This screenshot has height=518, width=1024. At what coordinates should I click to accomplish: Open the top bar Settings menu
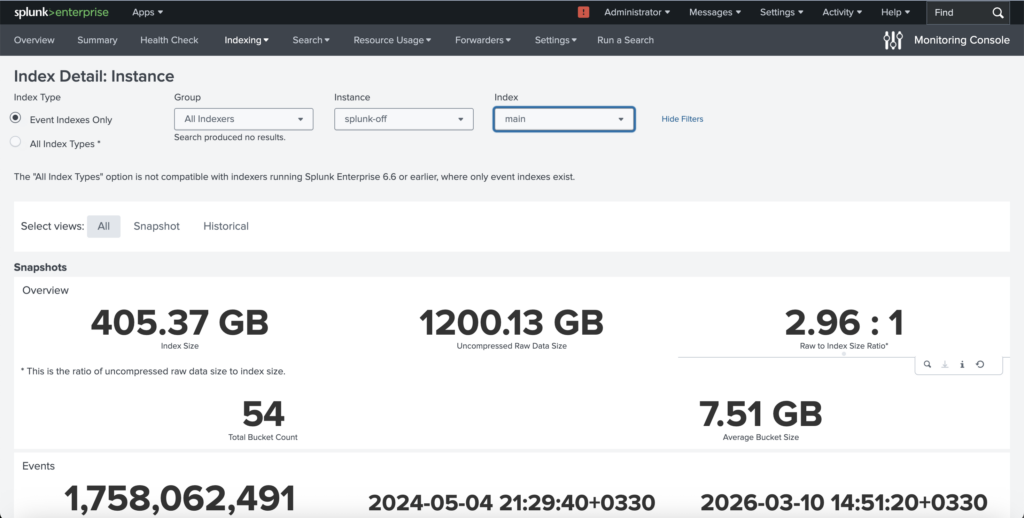click(x=781, y=12)
